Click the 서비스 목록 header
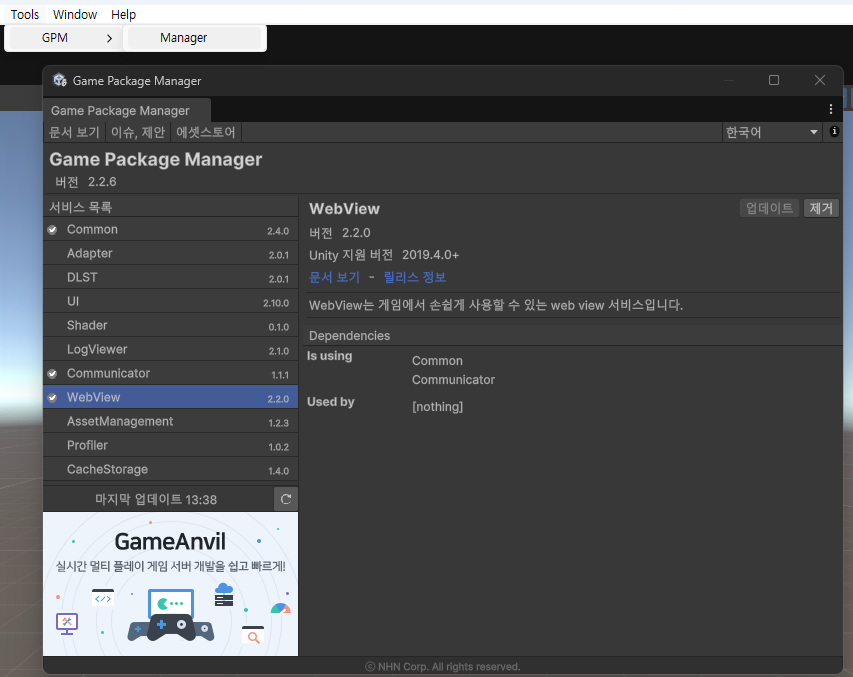Image resolution: width=853 pixels, height=677 pixels. [81, 207]
